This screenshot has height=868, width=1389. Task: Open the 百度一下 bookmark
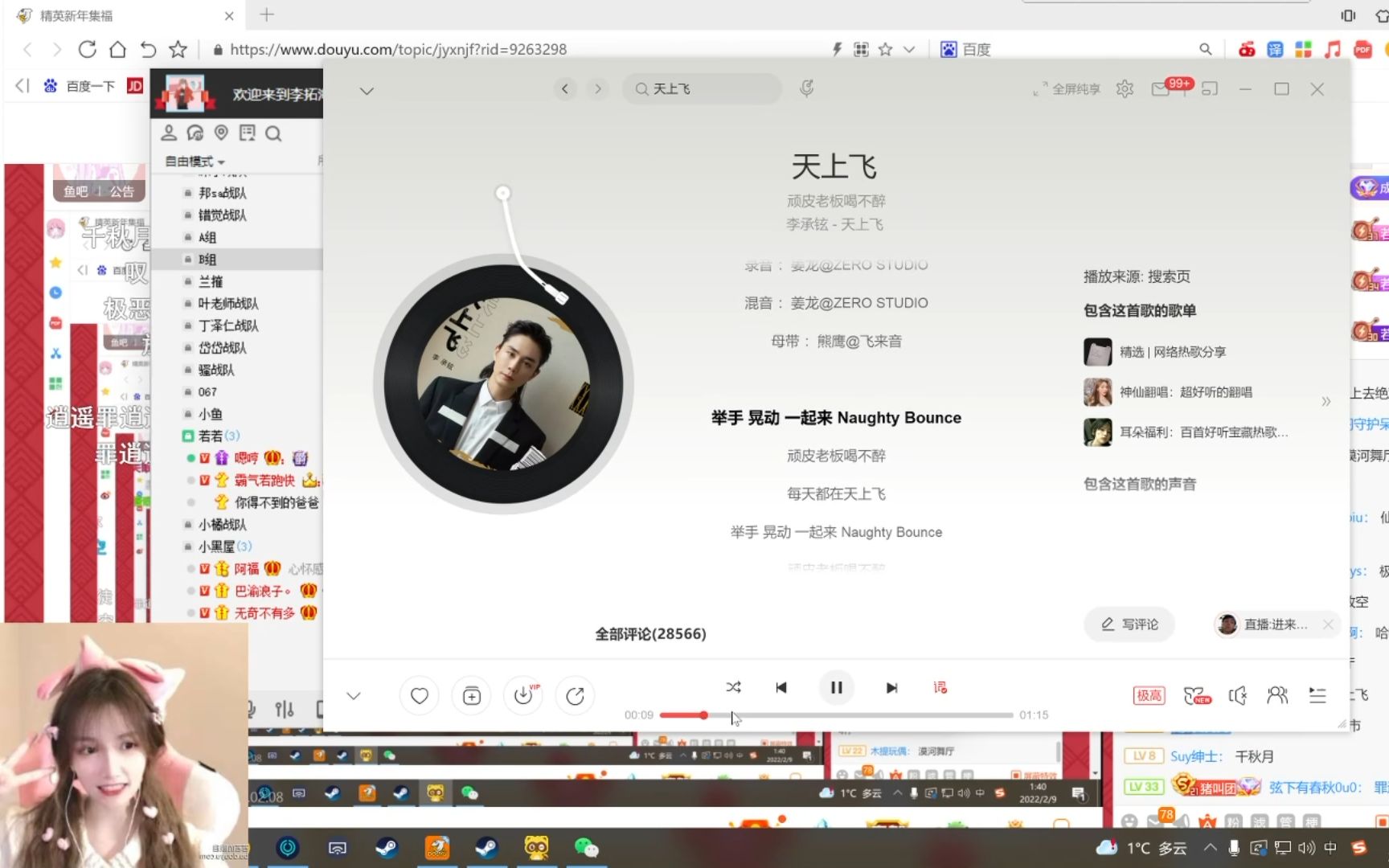tap(79, 86)
